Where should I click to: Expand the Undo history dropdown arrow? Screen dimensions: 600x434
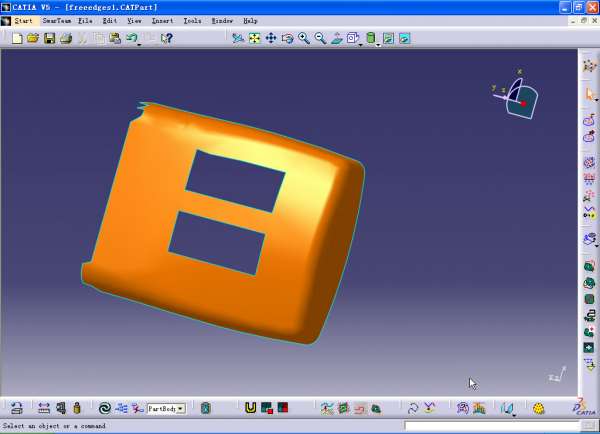coord(139,45)
